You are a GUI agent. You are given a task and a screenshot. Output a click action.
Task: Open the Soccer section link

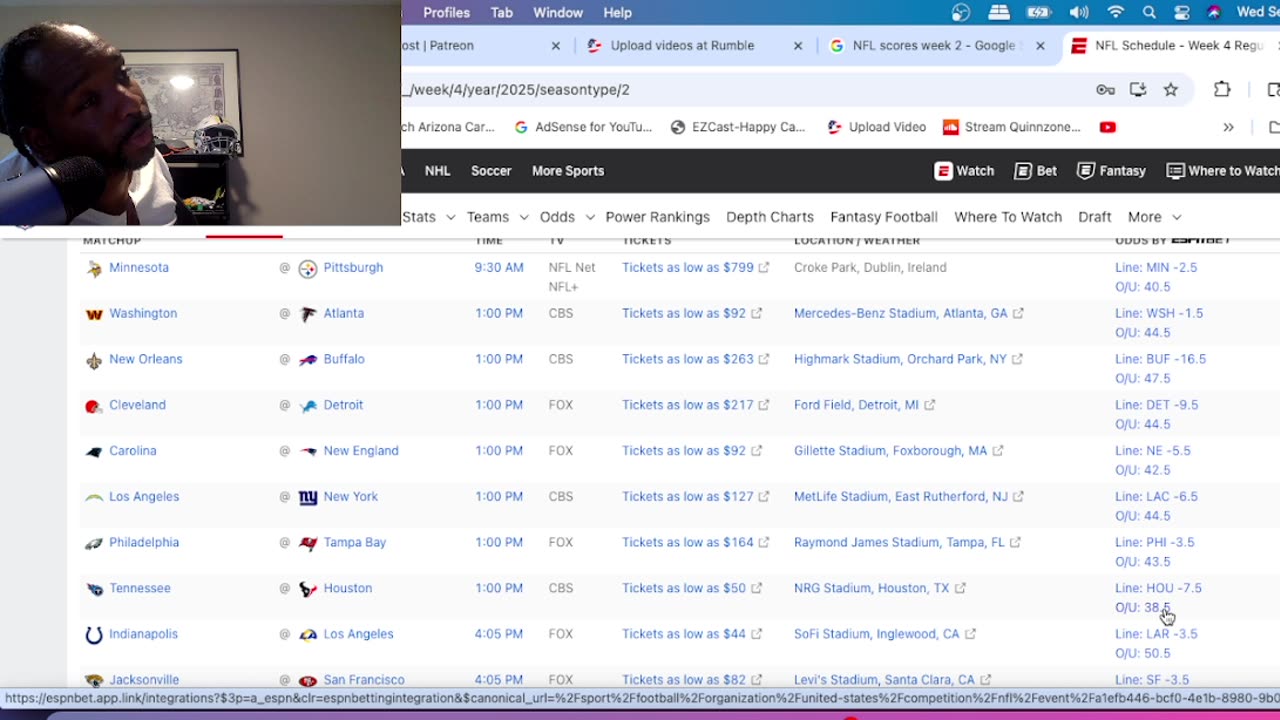tap(491, 171)
